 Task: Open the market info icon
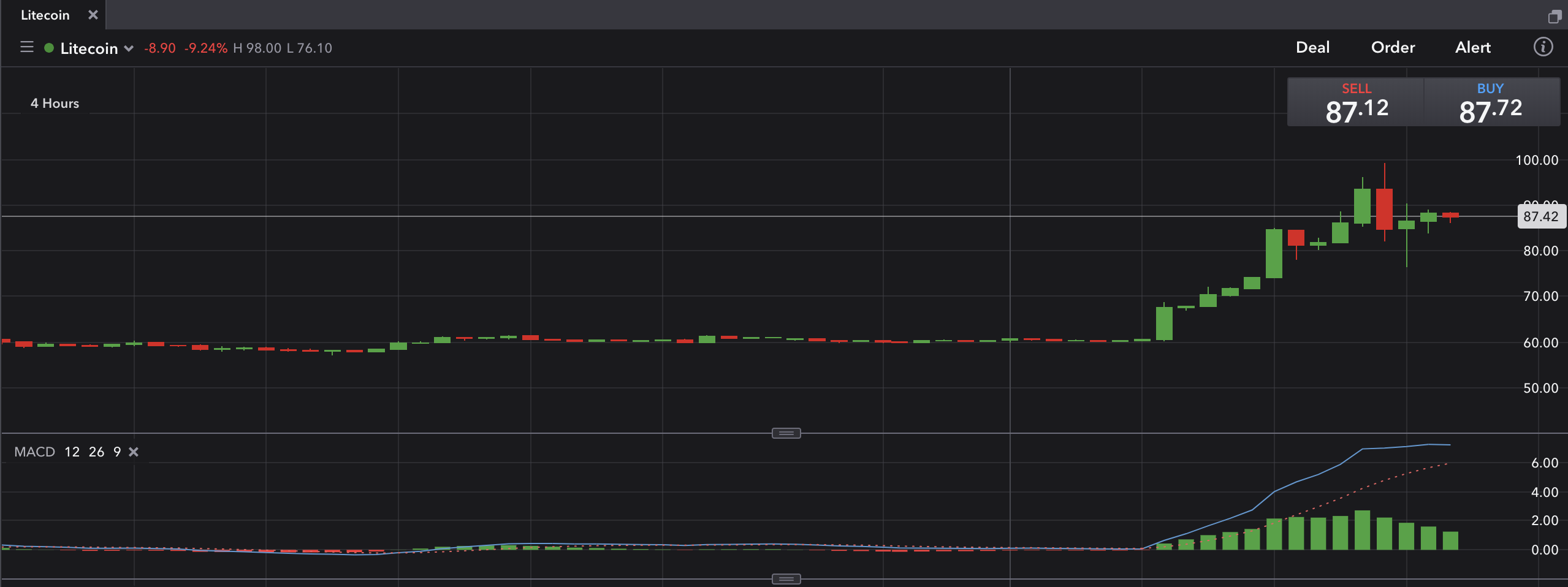point(1543,47)
